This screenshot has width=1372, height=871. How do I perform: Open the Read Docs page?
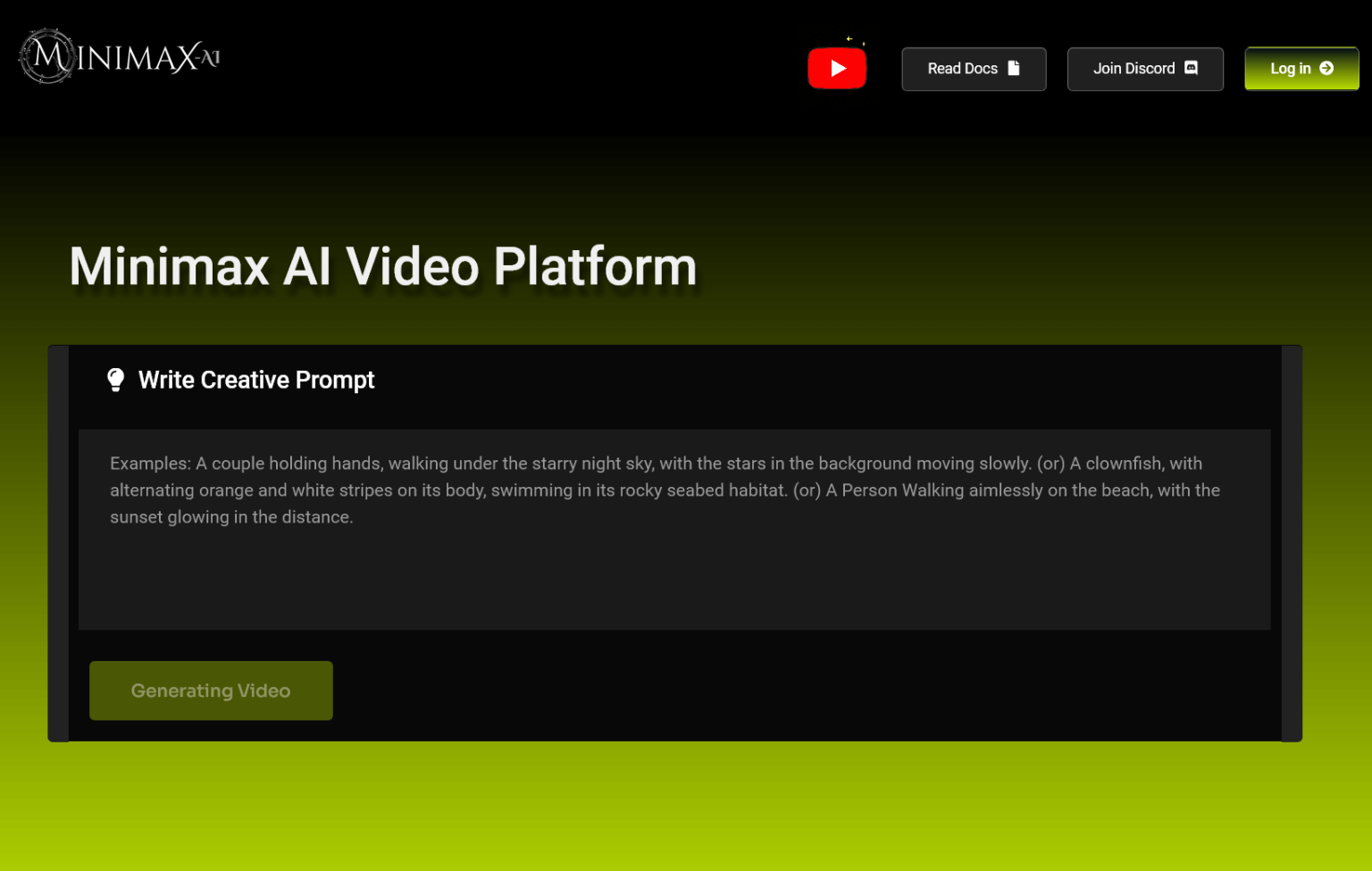974,69
